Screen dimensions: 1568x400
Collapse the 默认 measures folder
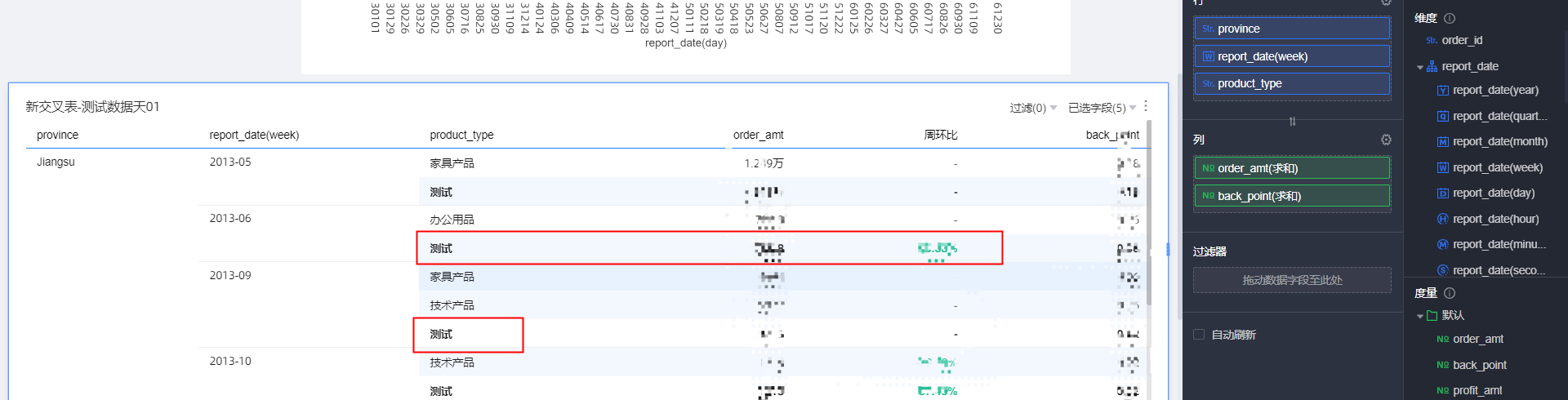1420,316
